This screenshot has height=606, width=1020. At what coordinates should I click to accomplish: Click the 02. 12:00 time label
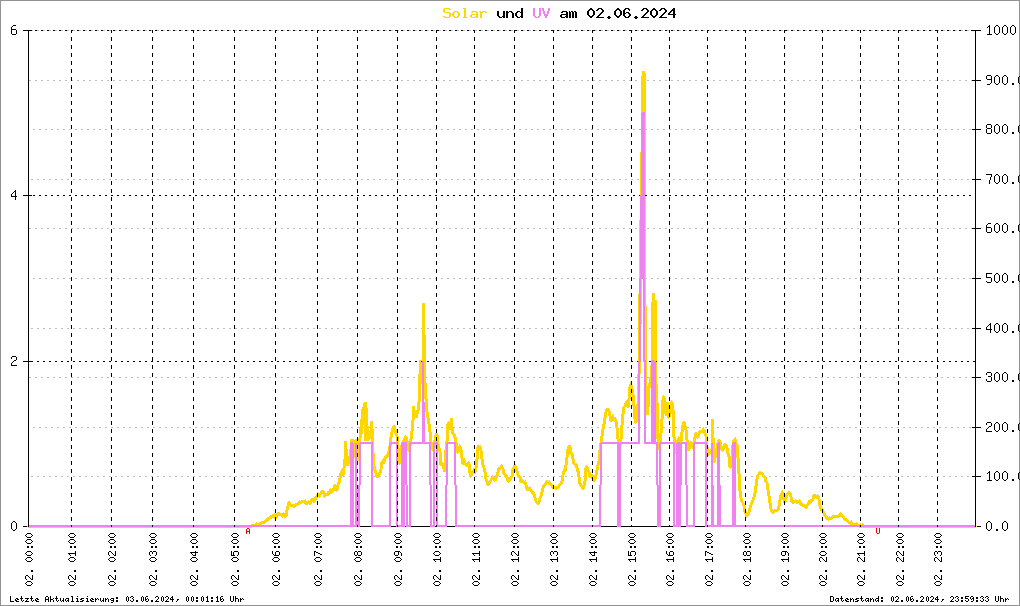click(515, 560)
